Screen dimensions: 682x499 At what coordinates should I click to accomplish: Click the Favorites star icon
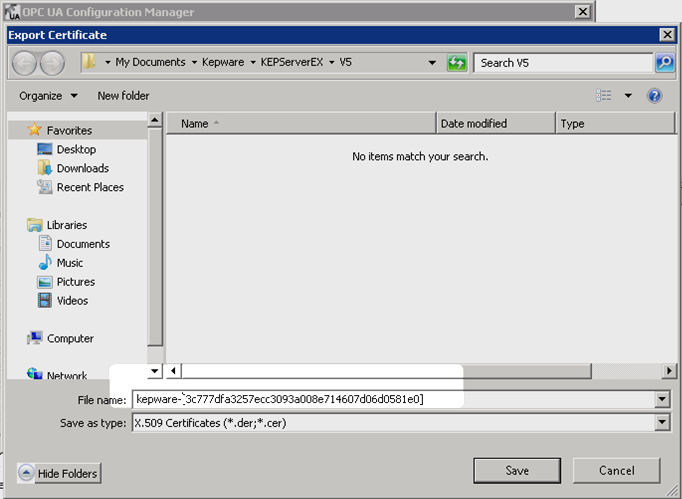34,130
